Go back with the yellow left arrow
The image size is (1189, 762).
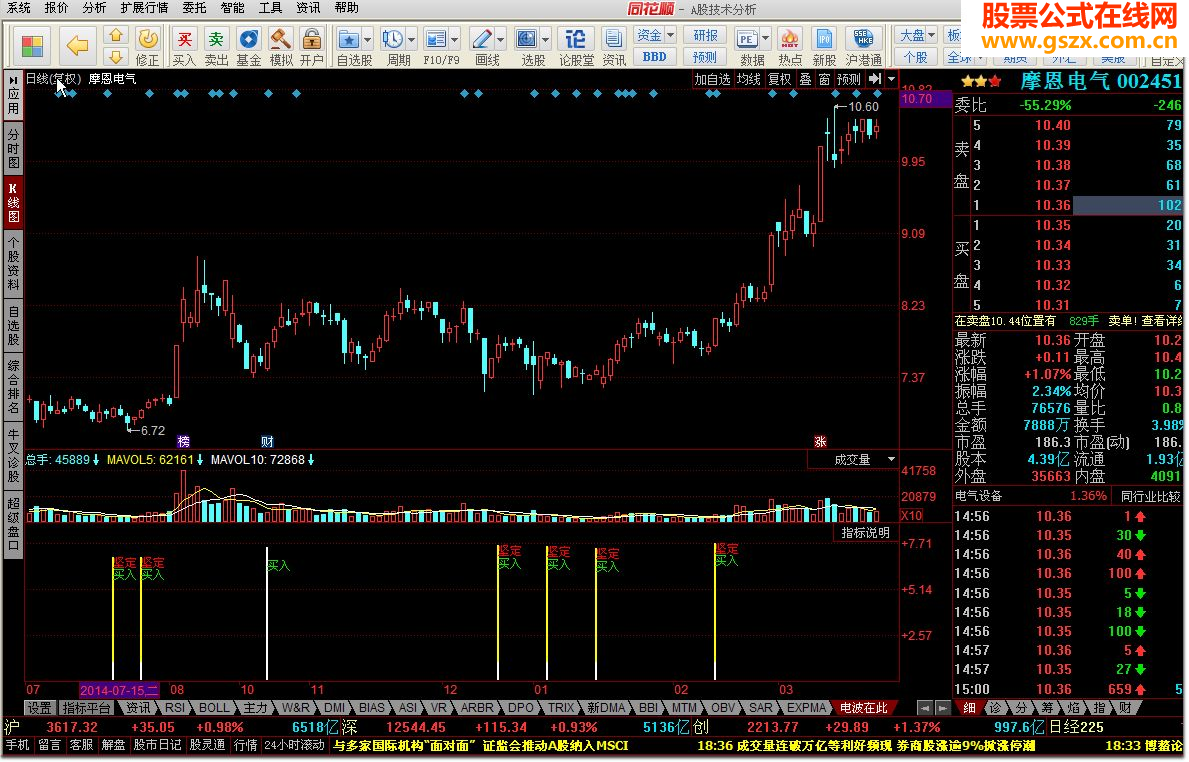(77, 45)
